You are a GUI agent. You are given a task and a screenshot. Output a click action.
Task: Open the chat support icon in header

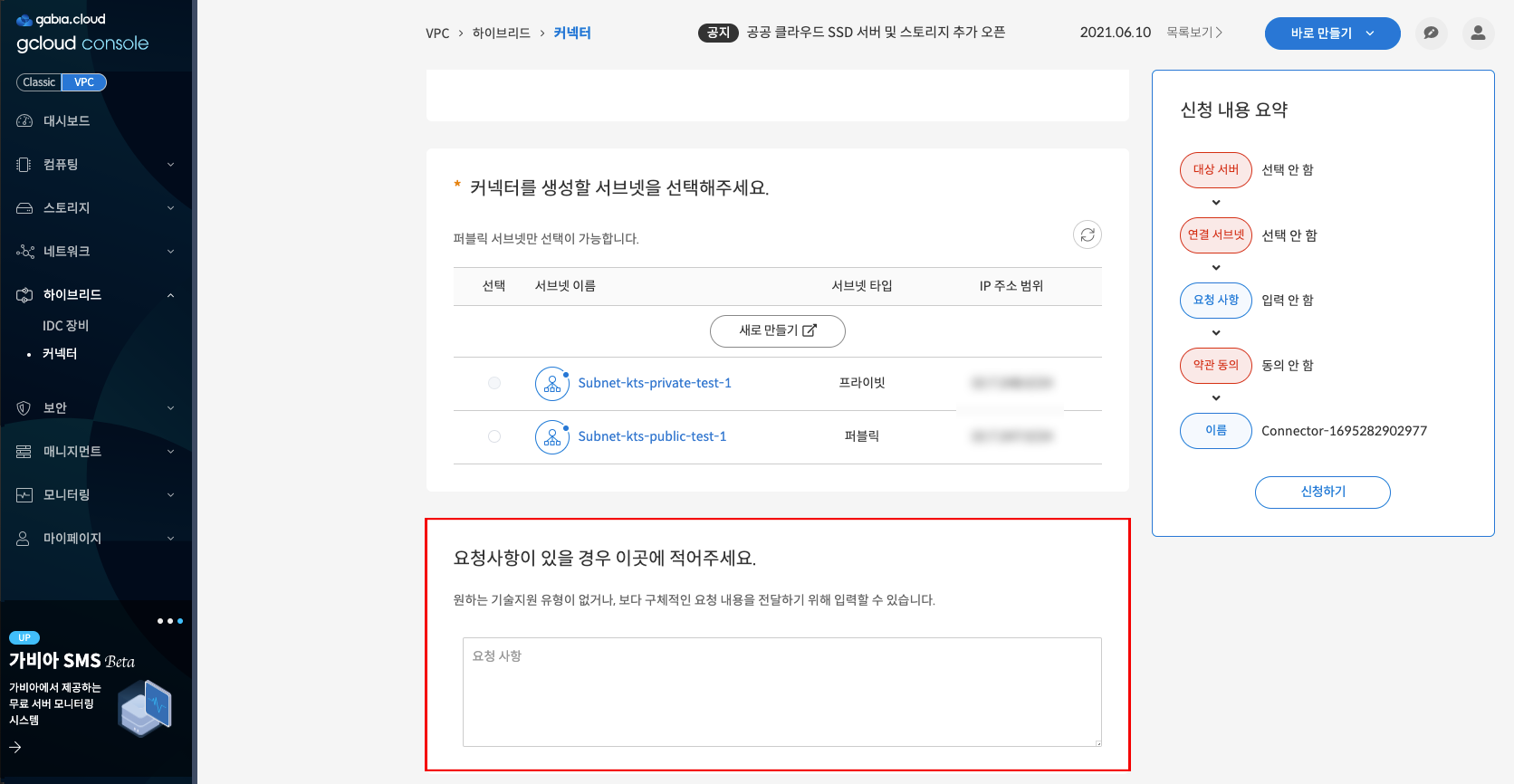tap(1431, 33)
